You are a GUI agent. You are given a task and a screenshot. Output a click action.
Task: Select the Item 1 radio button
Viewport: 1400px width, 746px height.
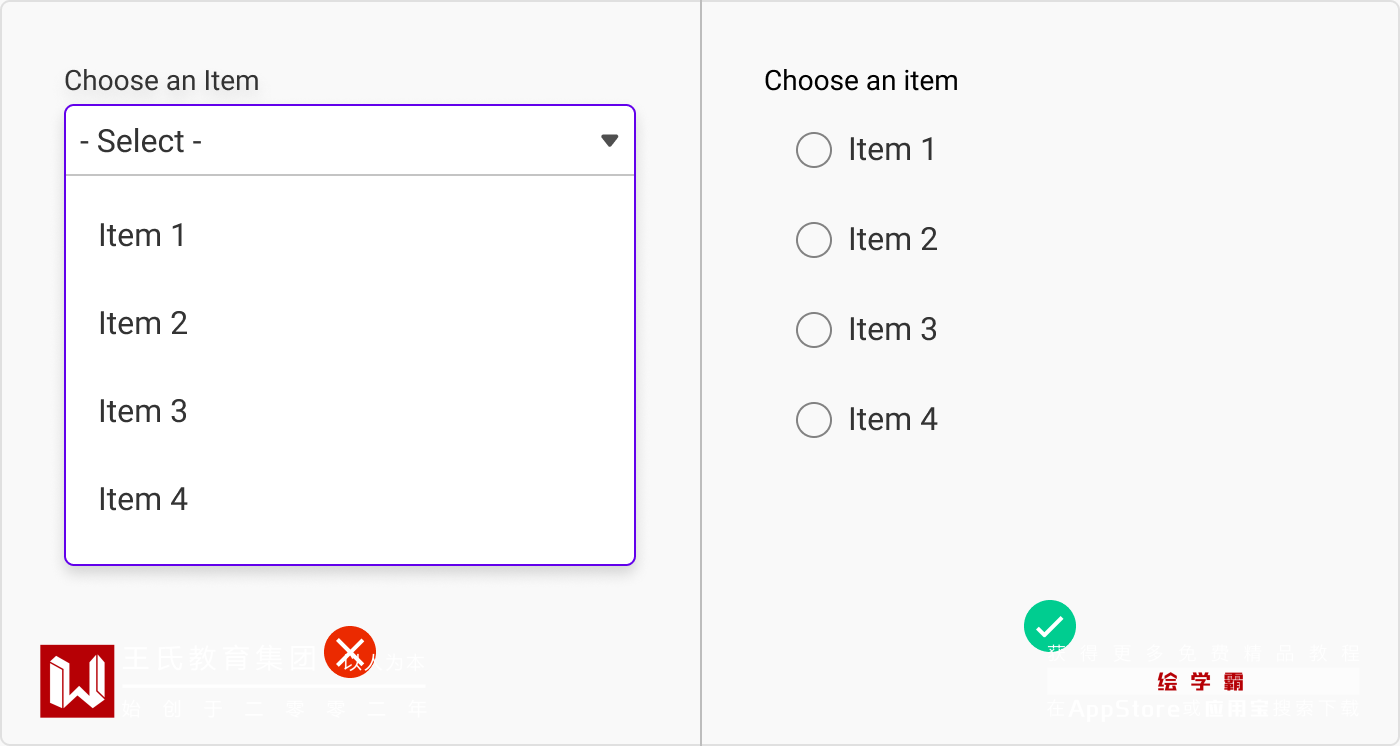click(x=814, y=150)
